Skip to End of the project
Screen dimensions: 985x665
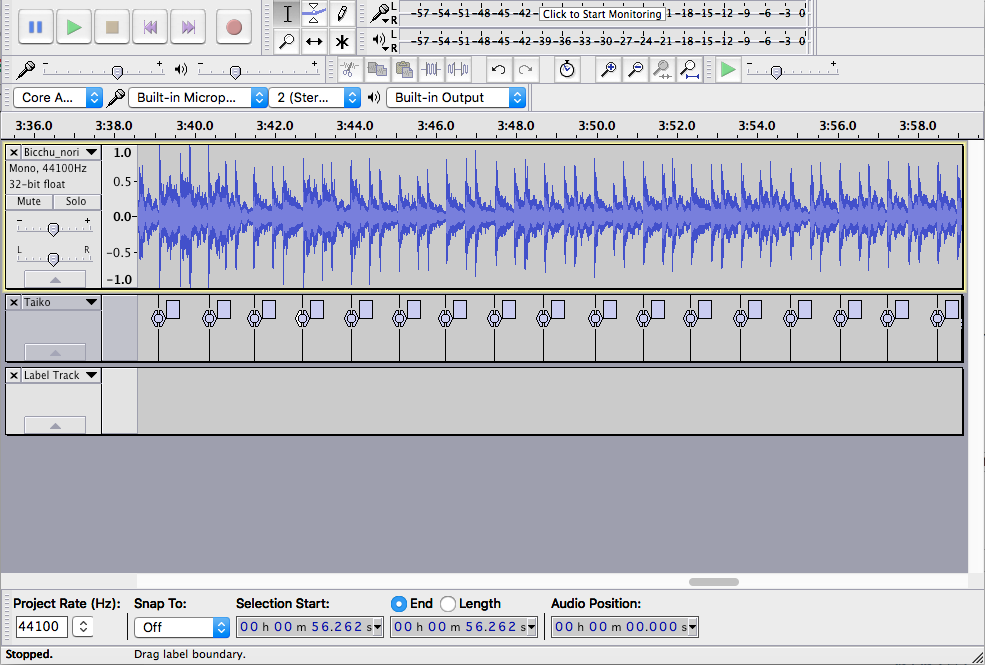pyautogui.click(x=188, y=27)
